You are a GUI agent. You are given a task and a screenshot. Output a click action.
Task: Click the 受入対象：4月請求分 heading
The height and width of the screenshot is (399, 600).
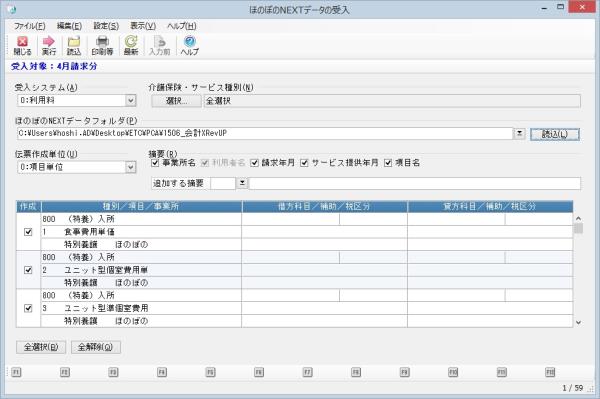coord(54,66)
